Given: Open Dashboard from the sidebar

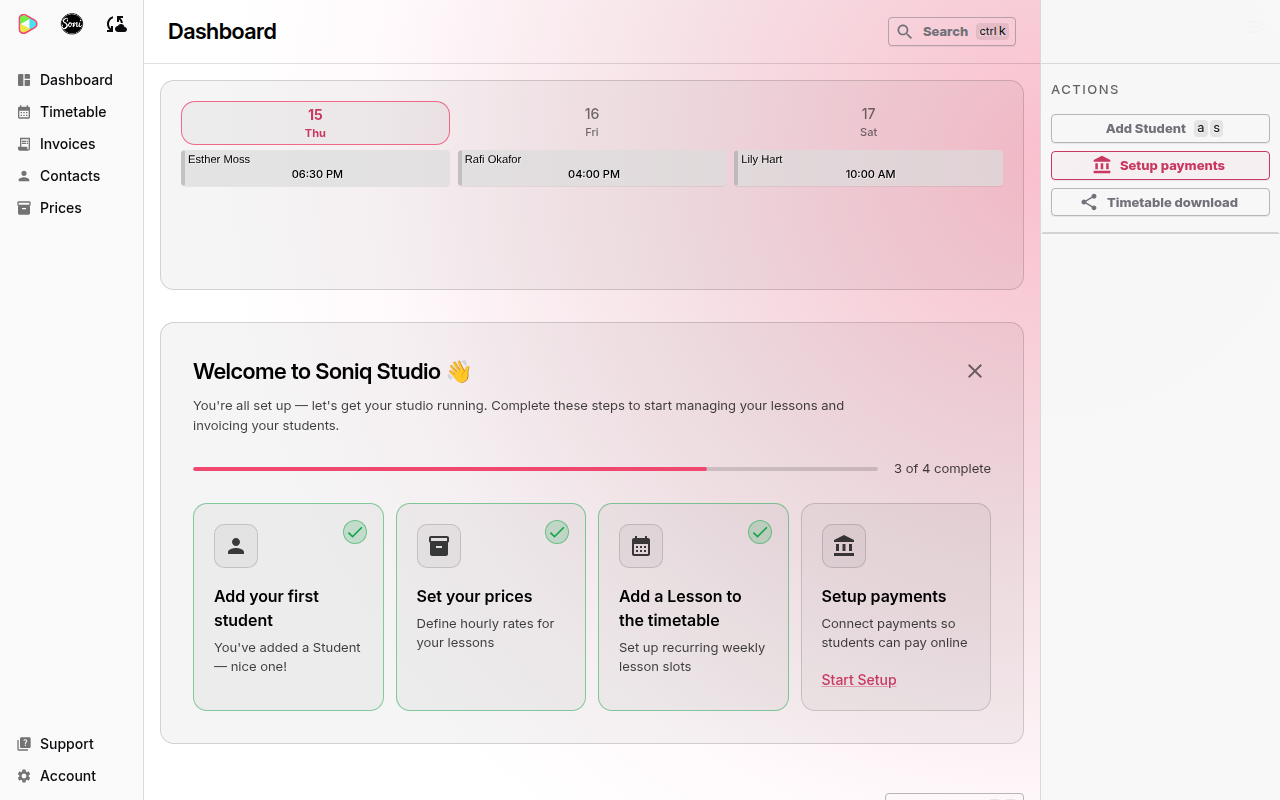Looking at the screenshot, I should [71, 80].
